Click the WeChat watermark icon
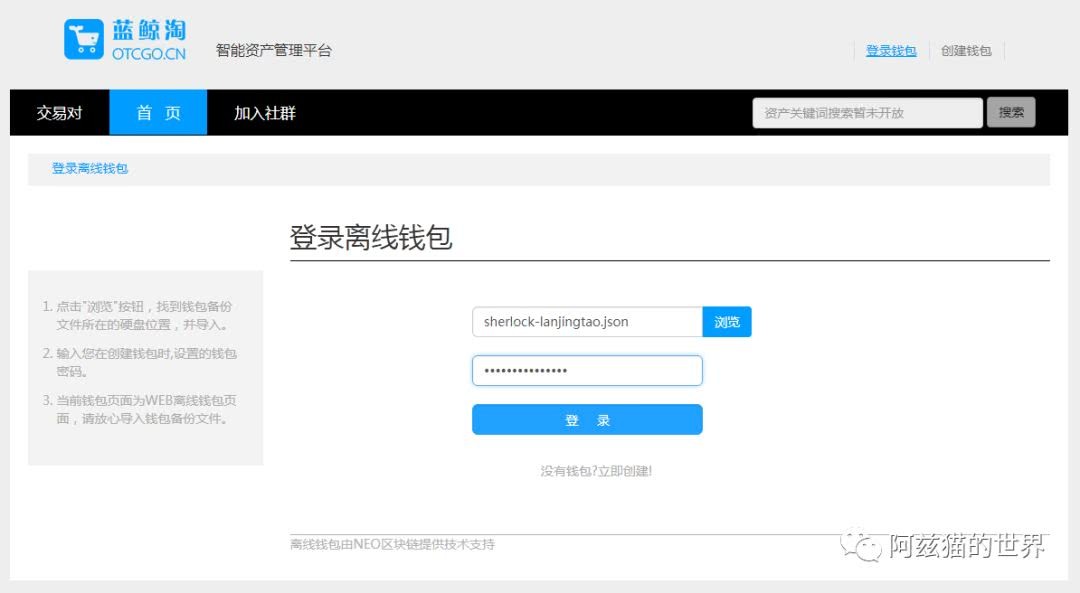 pos(860,545)
